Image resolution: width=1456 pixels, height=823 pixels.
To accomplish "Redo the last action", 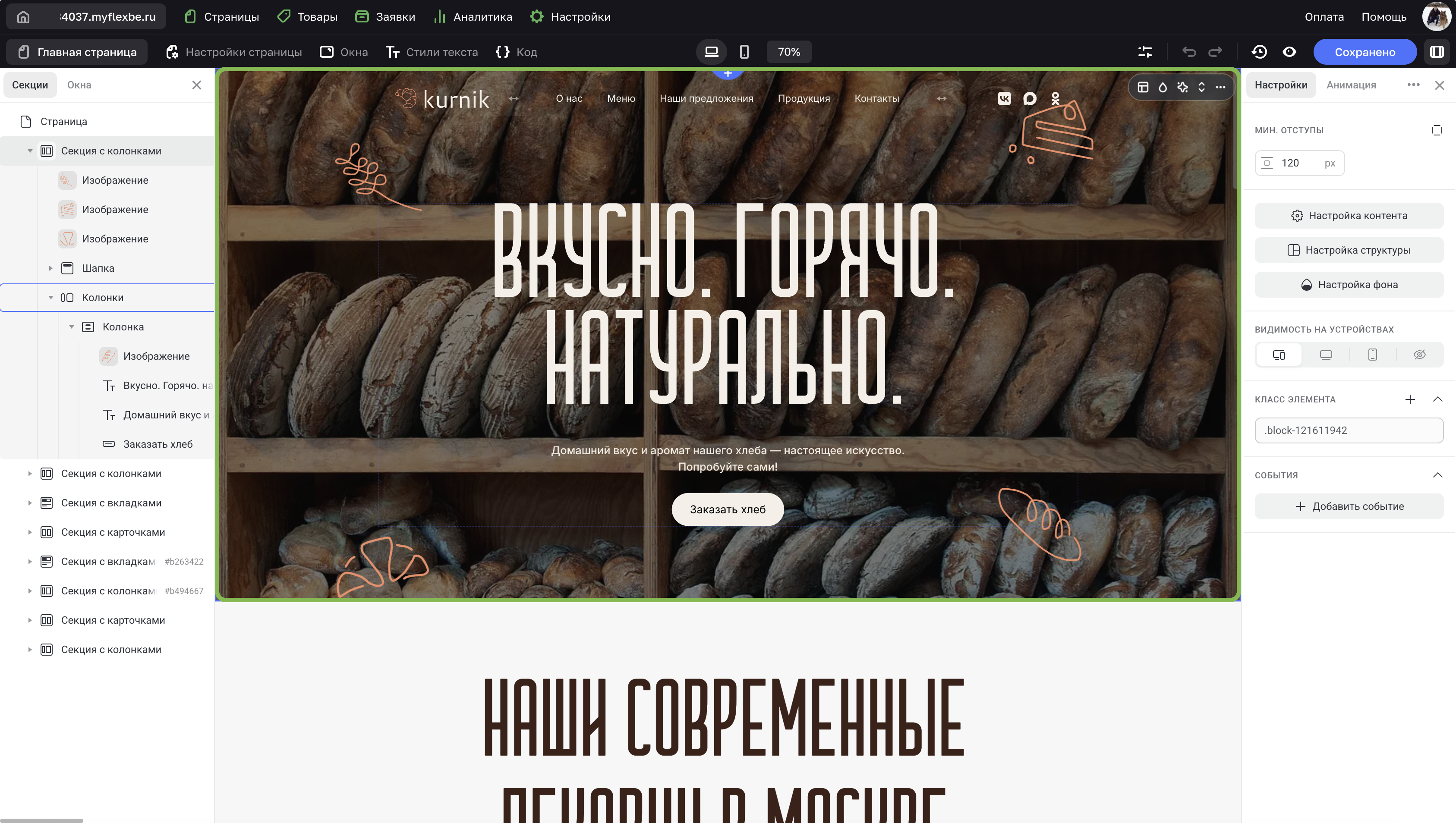I will (1215, 52).
